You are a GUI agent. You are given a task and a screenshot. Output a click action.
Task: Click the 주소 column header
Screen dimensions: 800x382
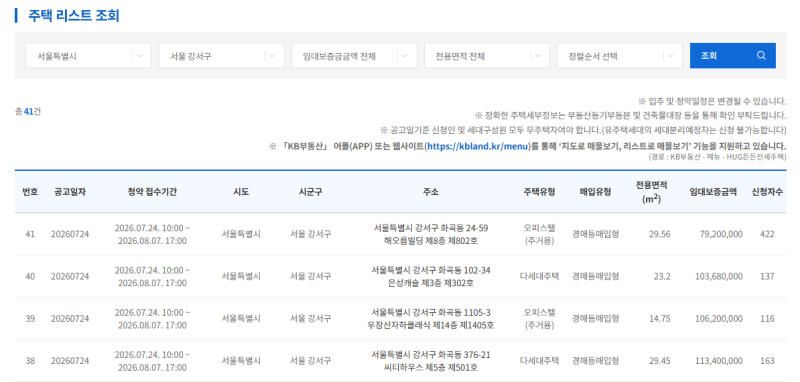(431, 192)
